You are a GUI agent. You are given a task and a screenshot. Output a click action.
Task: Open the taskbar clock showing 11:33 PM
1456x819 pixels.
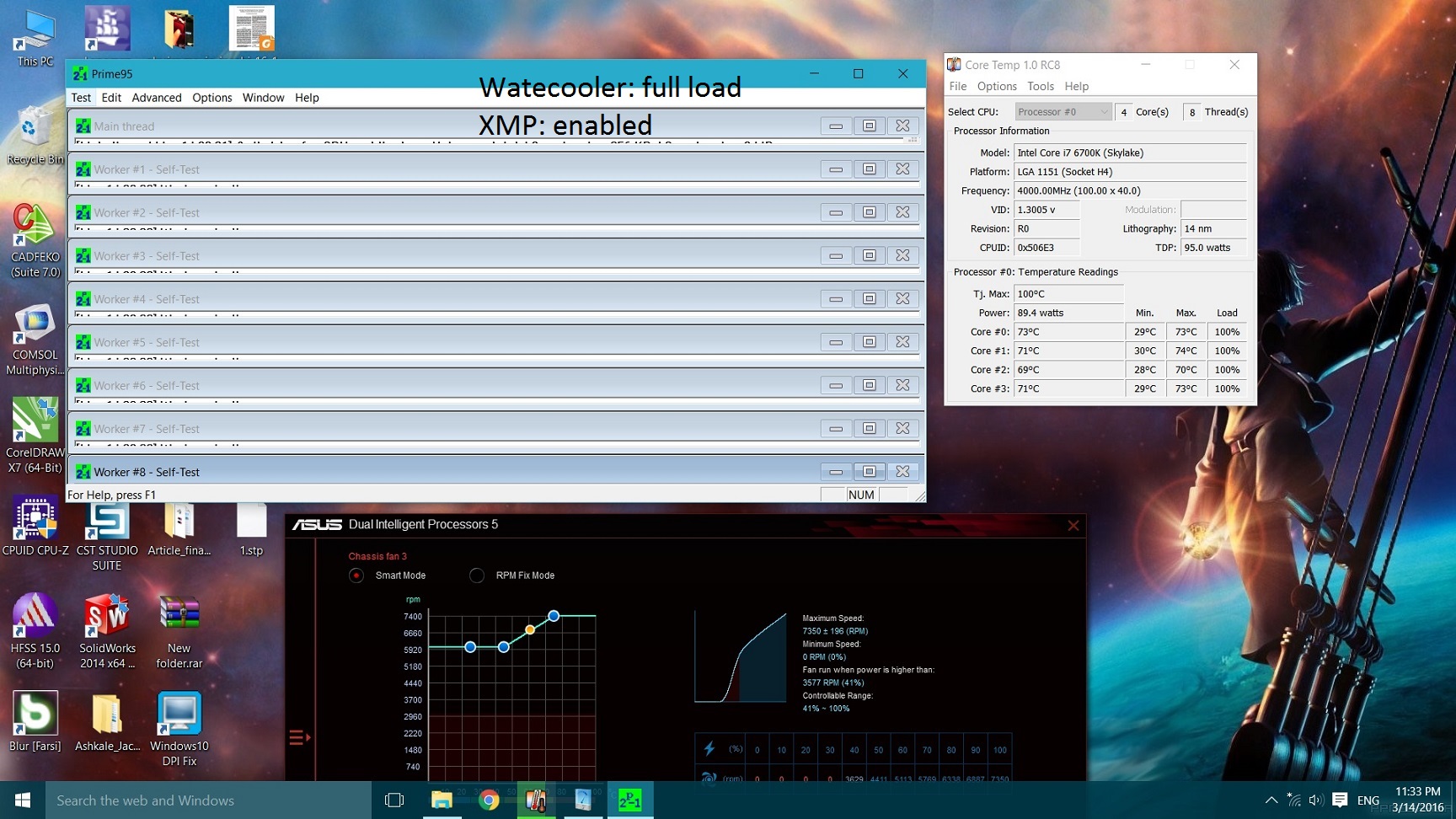1418,800
